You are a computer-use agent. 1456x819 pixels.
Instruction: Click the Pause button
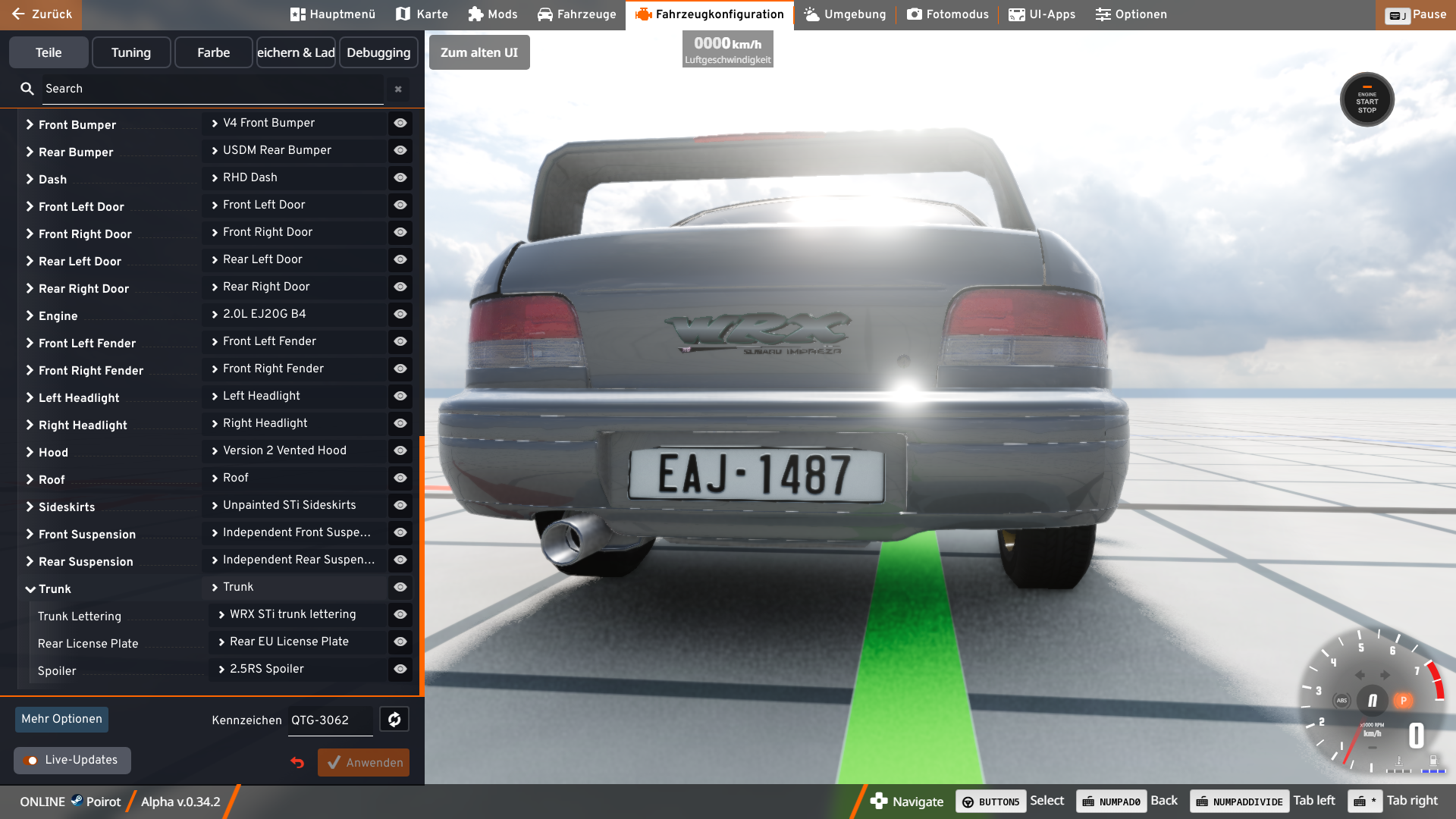pyautogui.click(x=1416, y=14)
